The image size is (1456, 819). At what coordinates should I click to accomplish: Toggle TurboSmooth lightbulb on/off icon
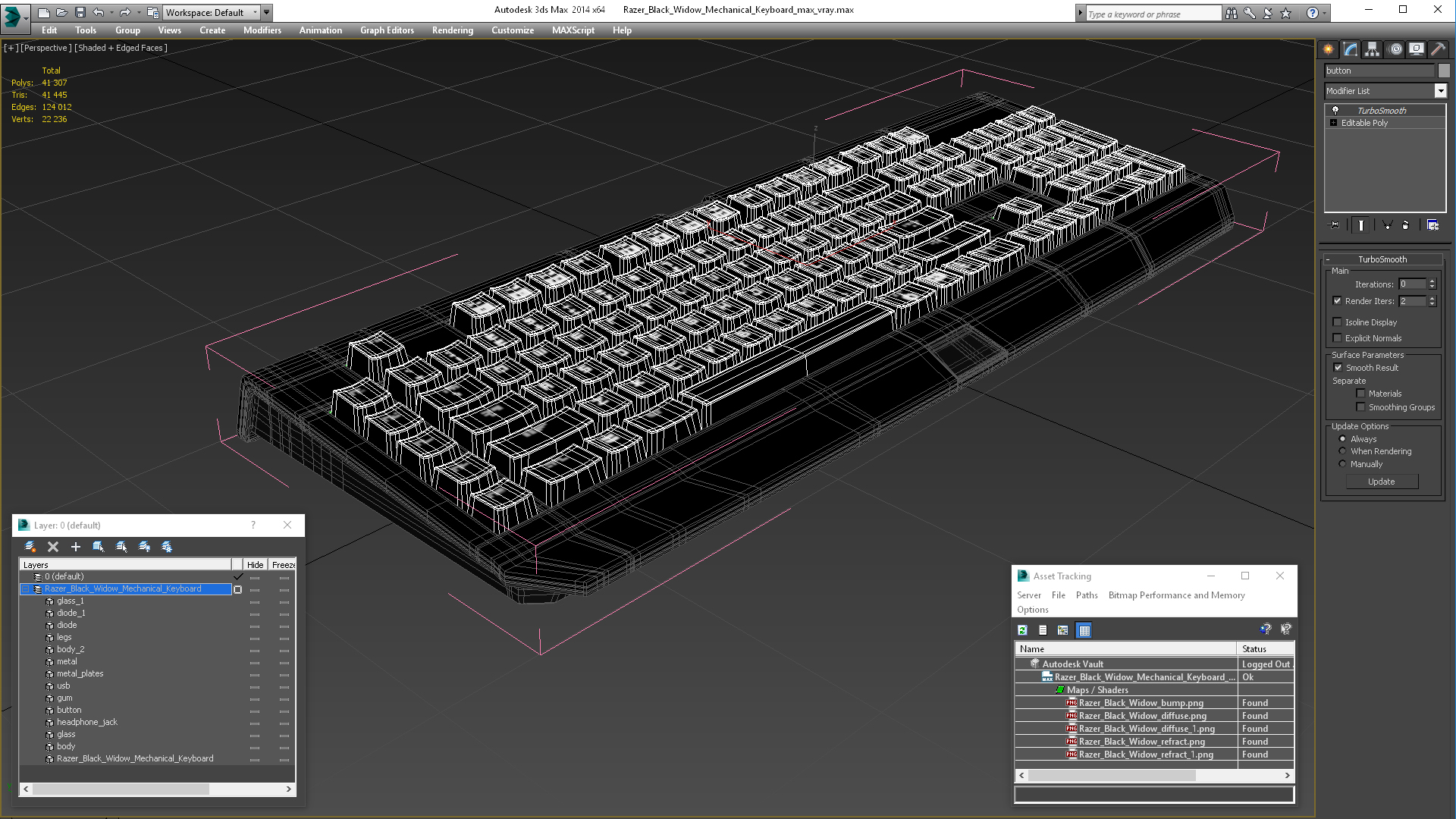[x=1335, y=110]
